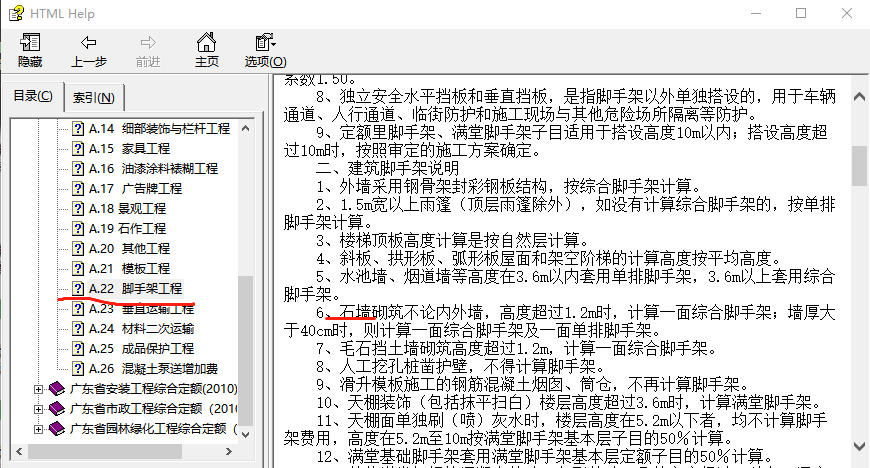Select the 广东省市政工程综合定额 entry
Screen dimensions: 870x468
[153, 409]
